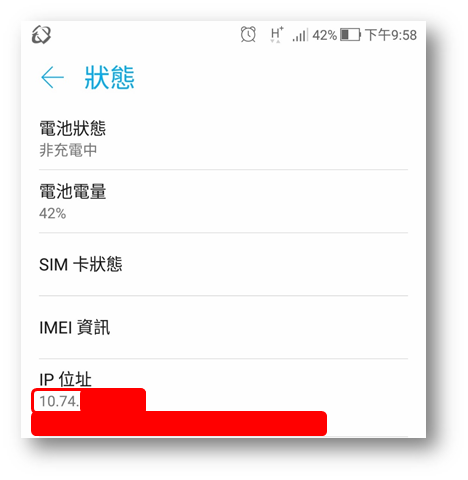Select the IP 位址 label
This screenshot has height=480, width=468.
(65, 379)
